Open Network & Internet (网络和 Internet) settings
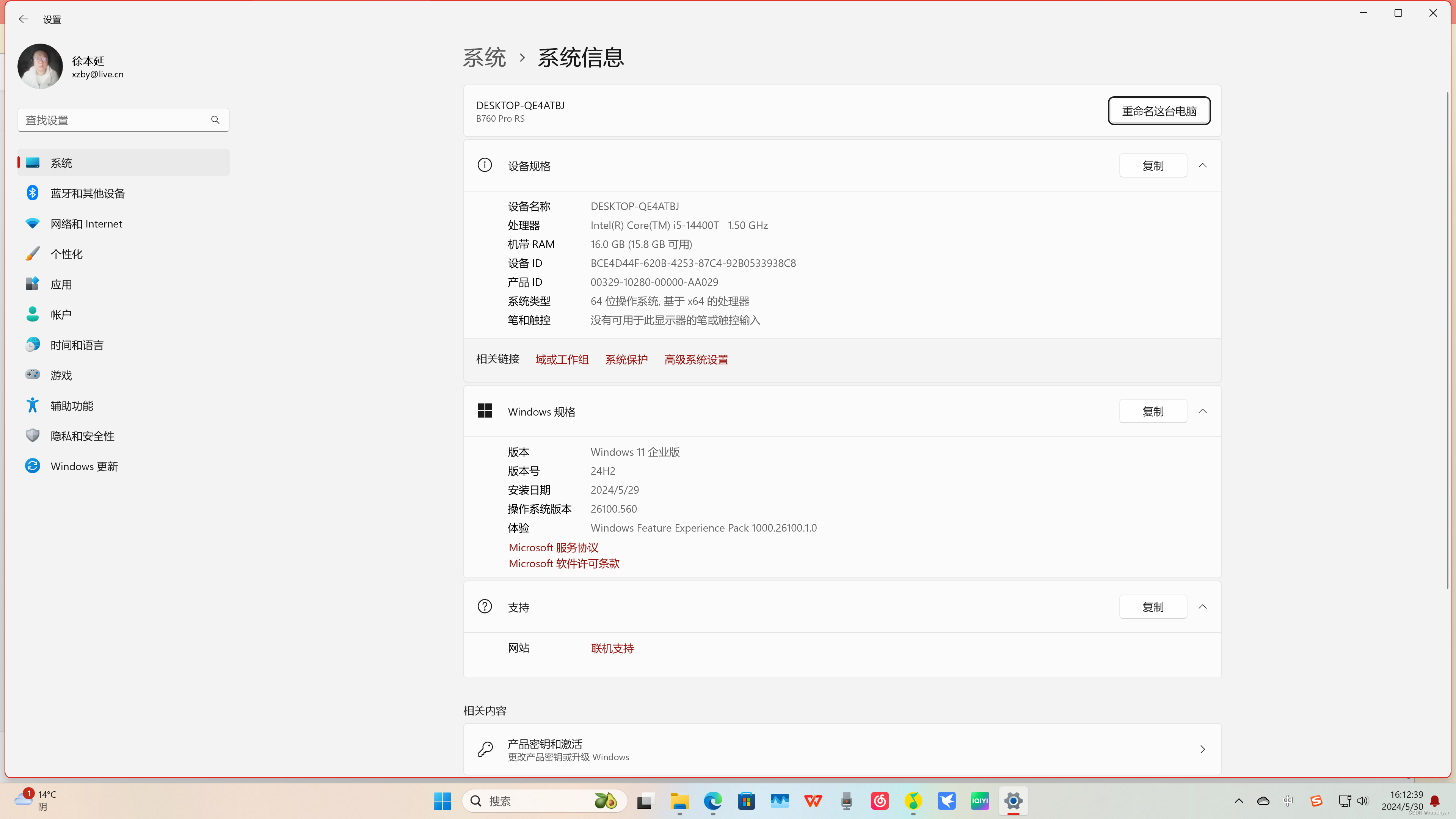 click(86, 224)
